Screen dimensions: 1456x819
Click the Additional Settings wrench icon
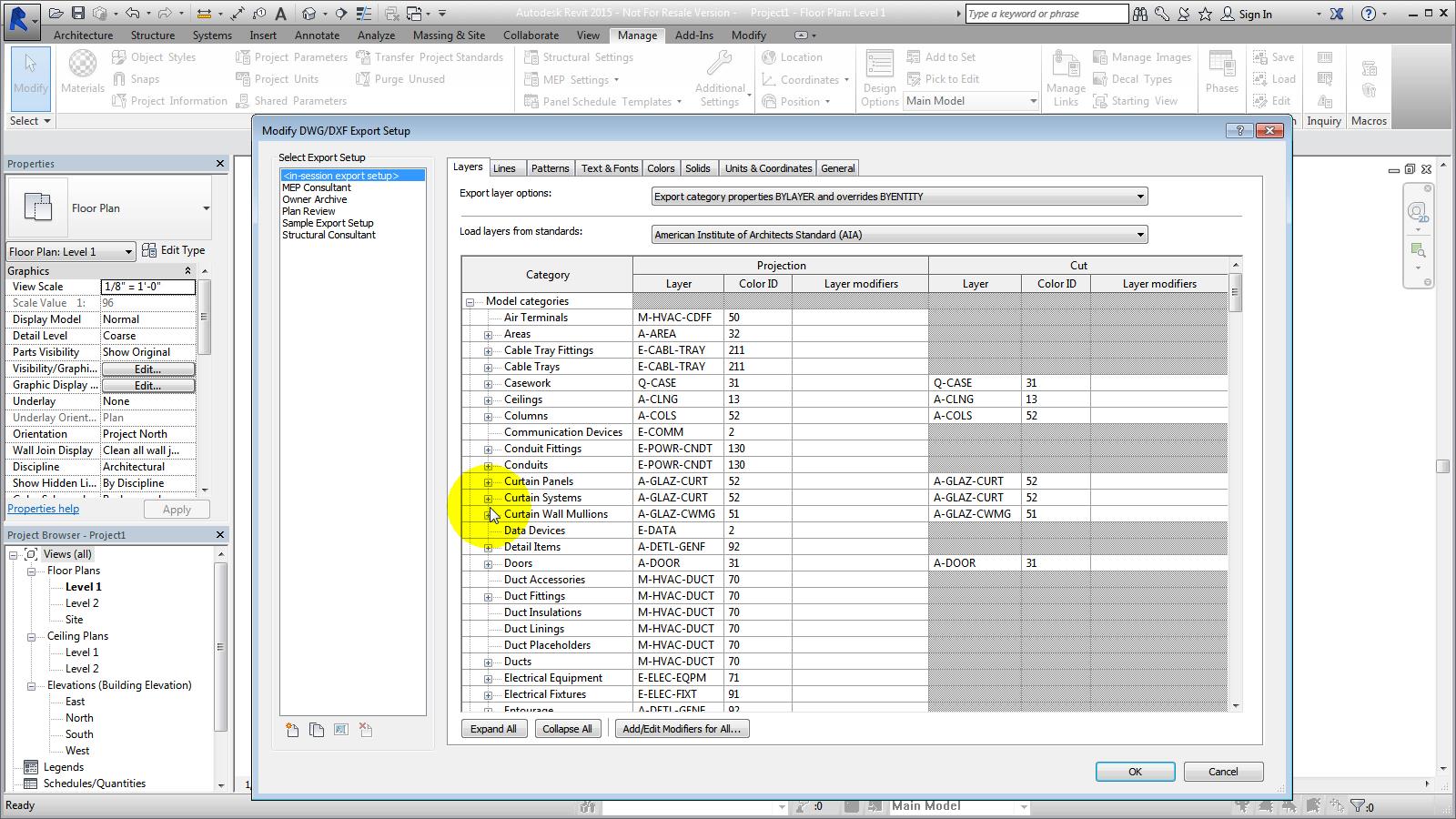[x=720, y=63]
